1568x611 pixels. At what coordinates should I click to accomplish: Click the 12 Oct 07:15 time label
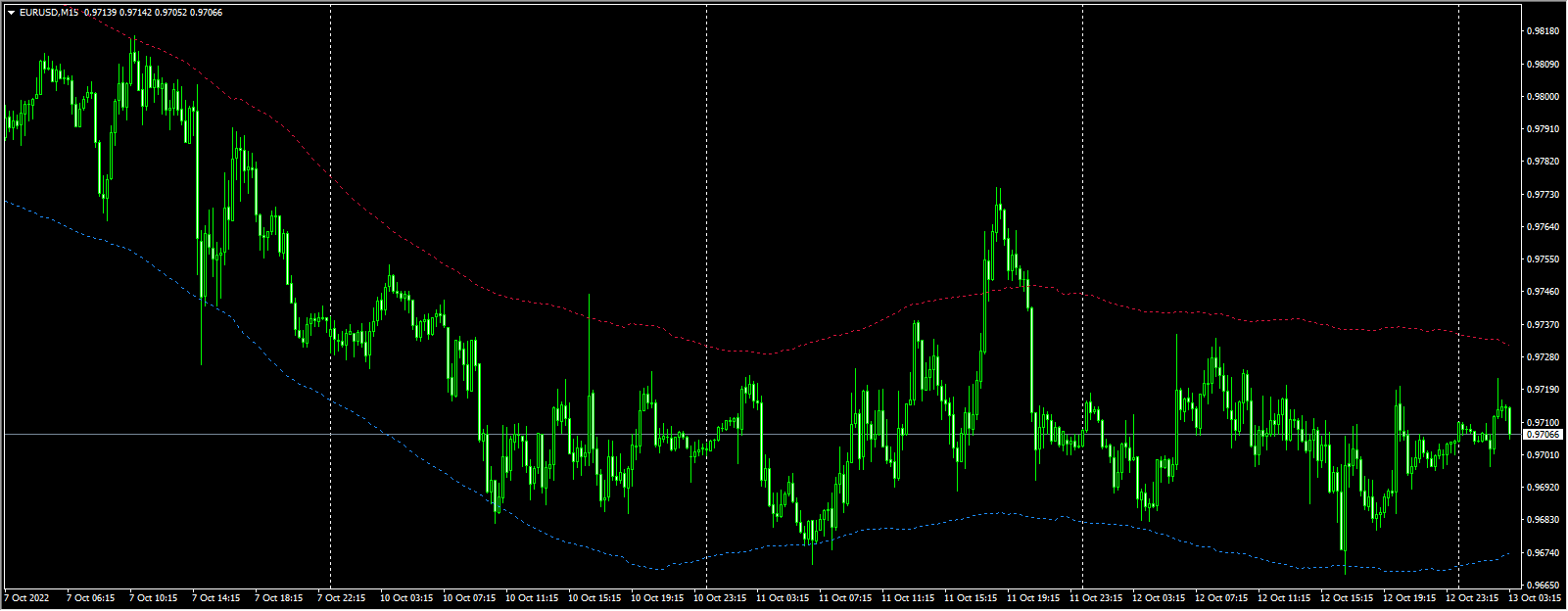click(x=1221, y=597)
